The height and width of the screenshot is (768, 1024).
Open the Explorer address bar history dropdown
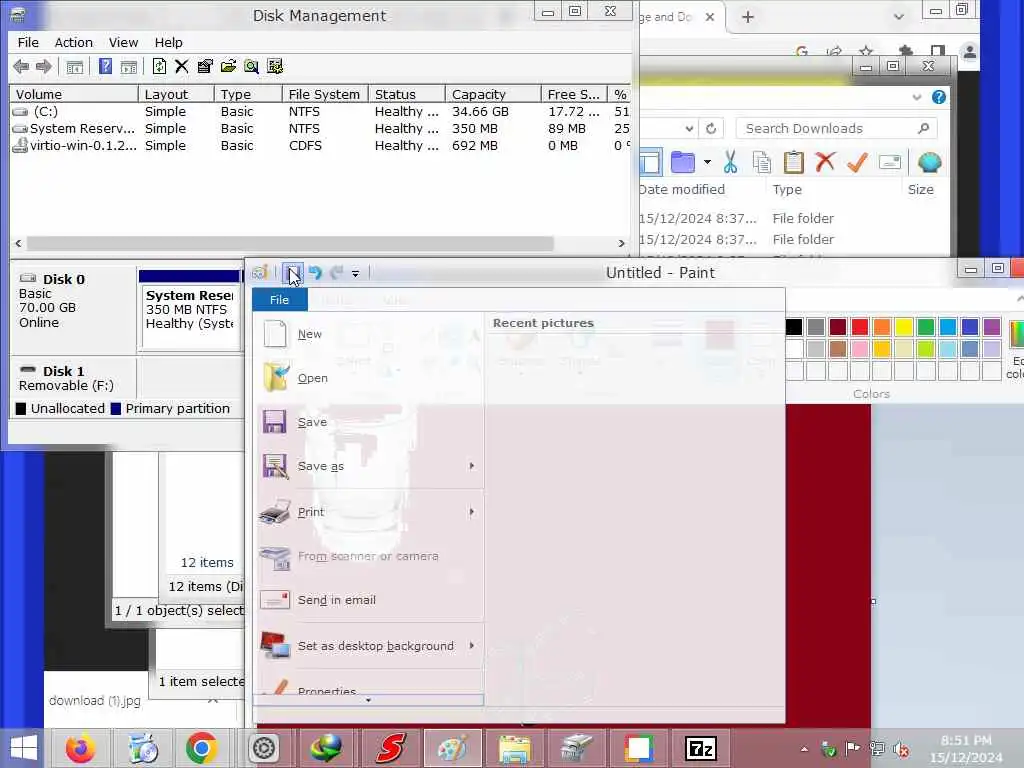(689, 129)
